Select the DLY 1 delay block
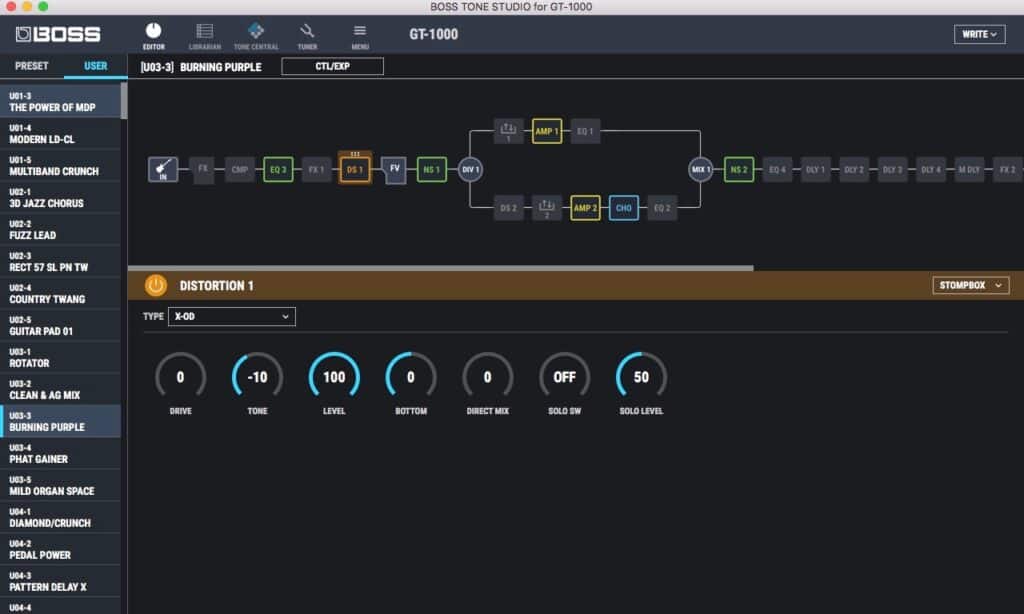 coord(816,170)
